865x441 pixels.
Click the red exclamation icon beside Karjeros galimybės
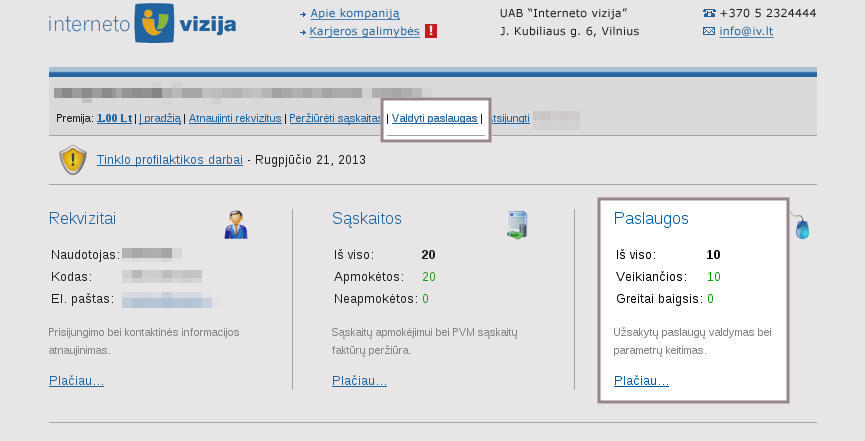(x=431, y=31)
